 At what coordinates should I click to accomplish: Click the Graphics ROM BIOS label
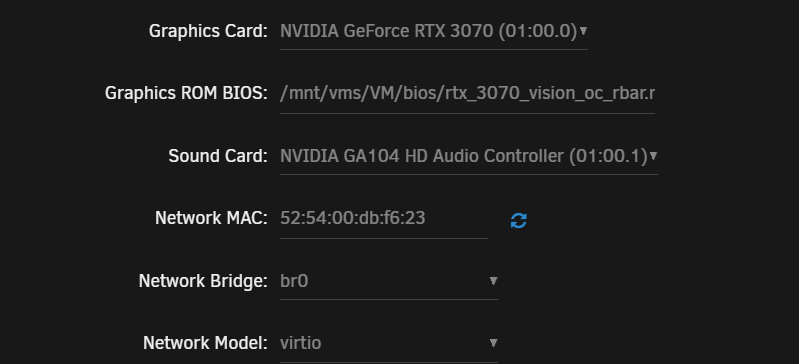pos(186,94)
